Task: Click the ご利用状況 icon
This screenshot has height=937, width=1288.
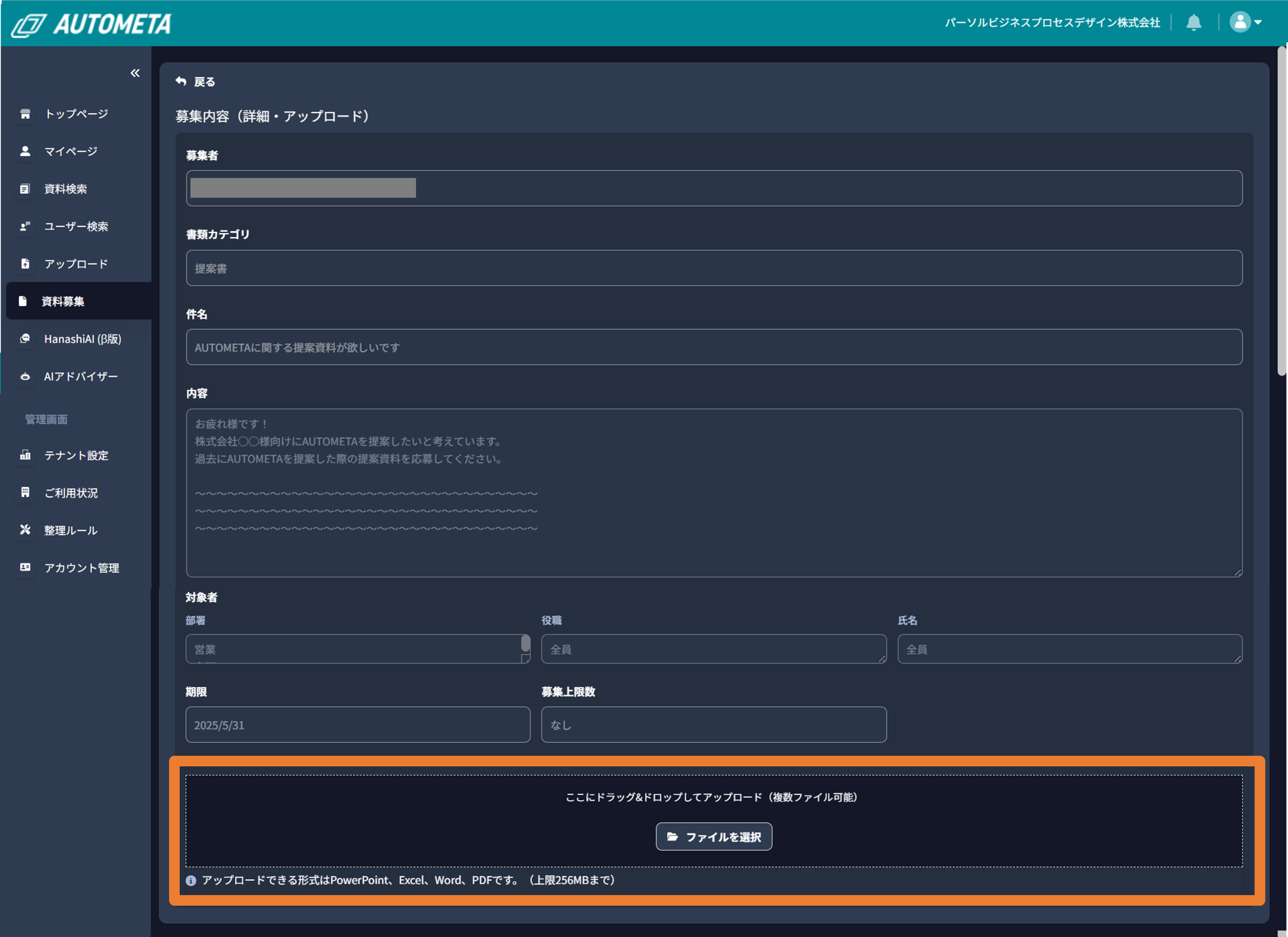Action: [25, 493]
